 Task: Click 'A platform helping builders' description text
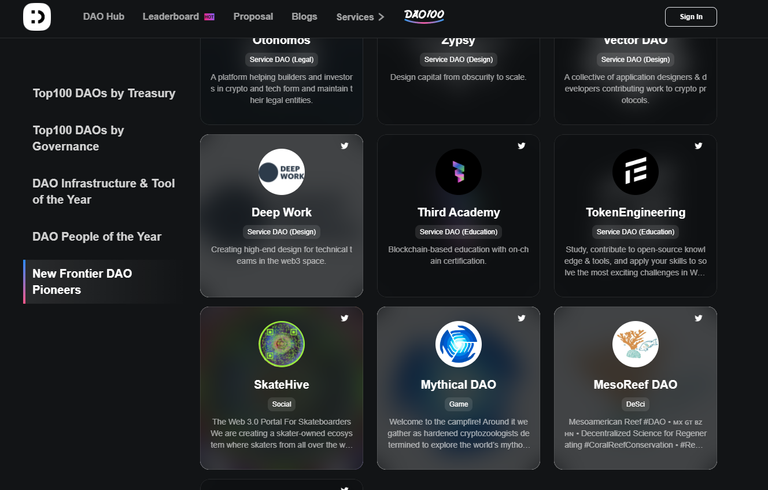282,88
